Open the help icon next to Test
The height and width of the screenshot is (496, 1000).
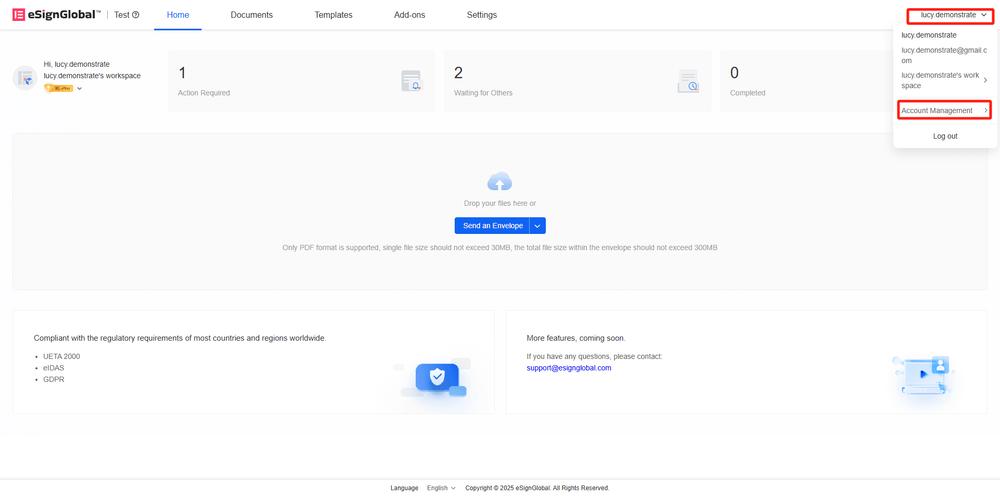(x=135, y=15)
